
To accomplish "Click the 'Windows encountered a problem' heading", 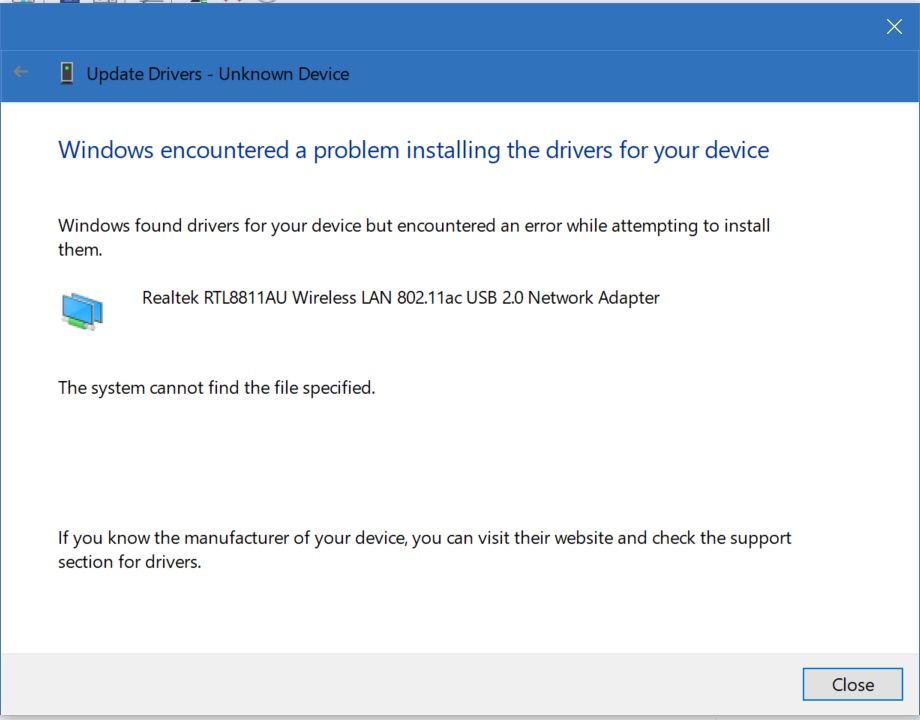I will coord(414,150).
